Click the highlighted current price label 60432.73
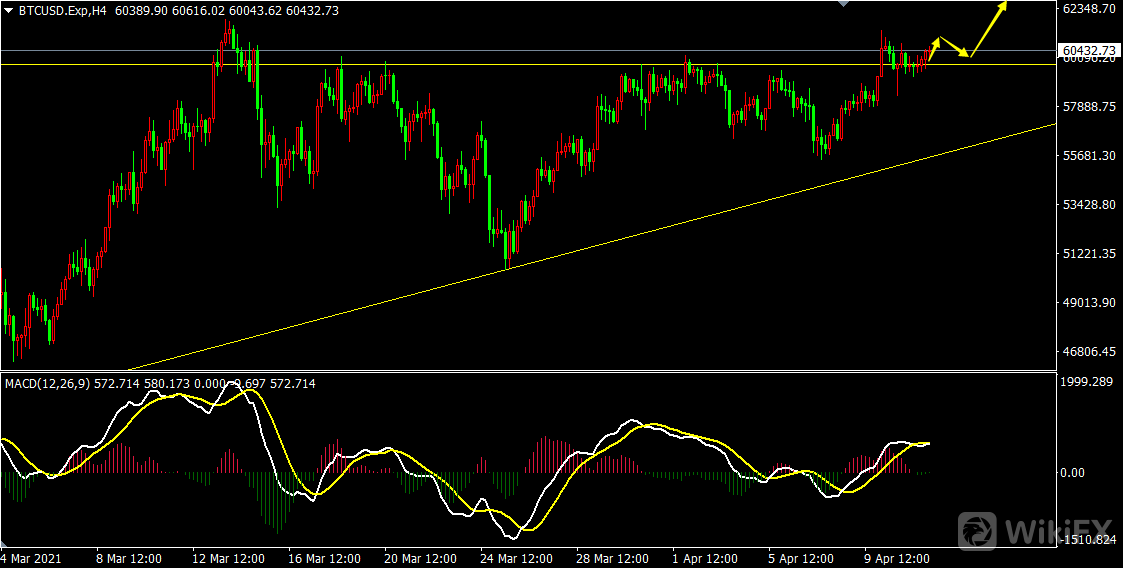The width and height of the screenshot is (1123, 568). [x=1089, y=50]
